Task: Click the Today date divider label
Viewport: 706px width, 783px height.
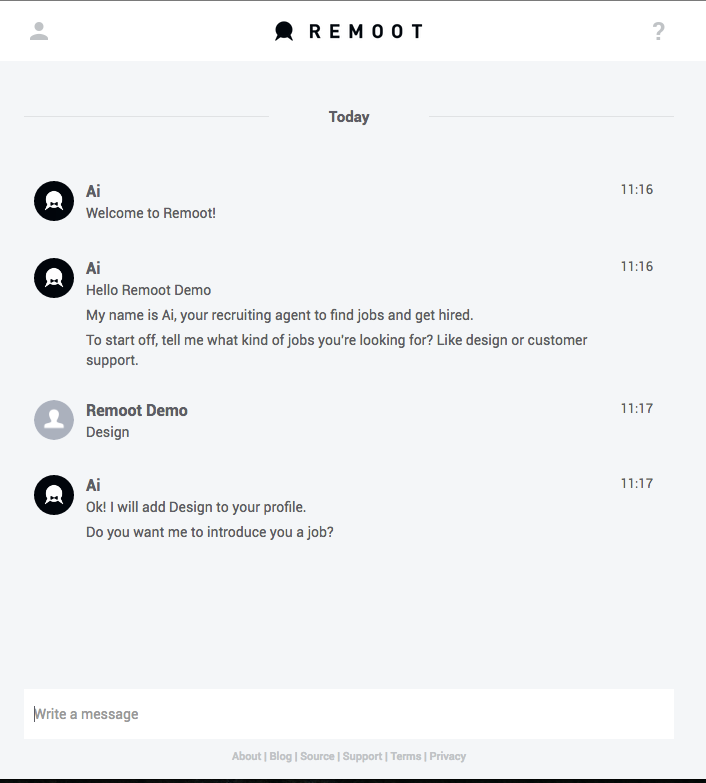Action: point(349,117)
